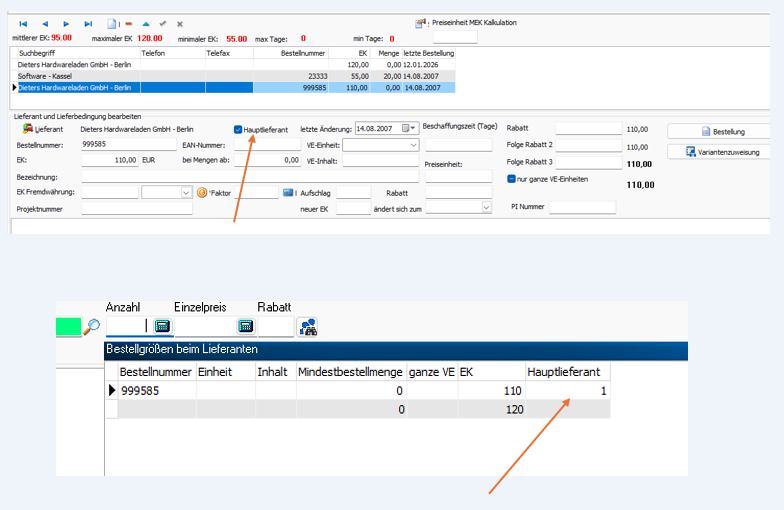
Task: Toggle the Hauptlieferant checkbox
Action: pos(238,129)
